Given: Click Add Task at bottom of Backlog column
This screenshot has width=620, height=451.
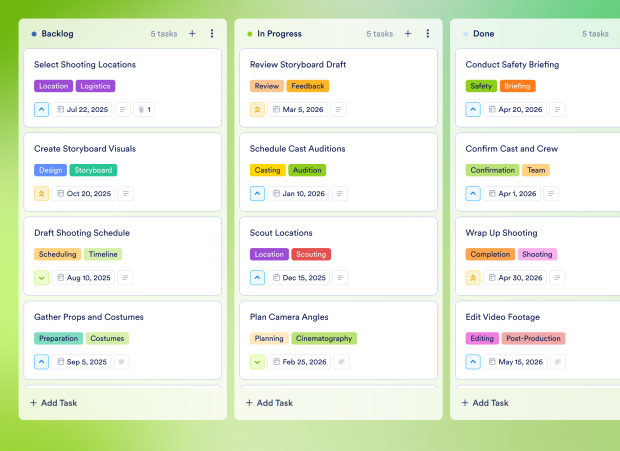Looking at the screenshot, I should [x=54, y=403].
